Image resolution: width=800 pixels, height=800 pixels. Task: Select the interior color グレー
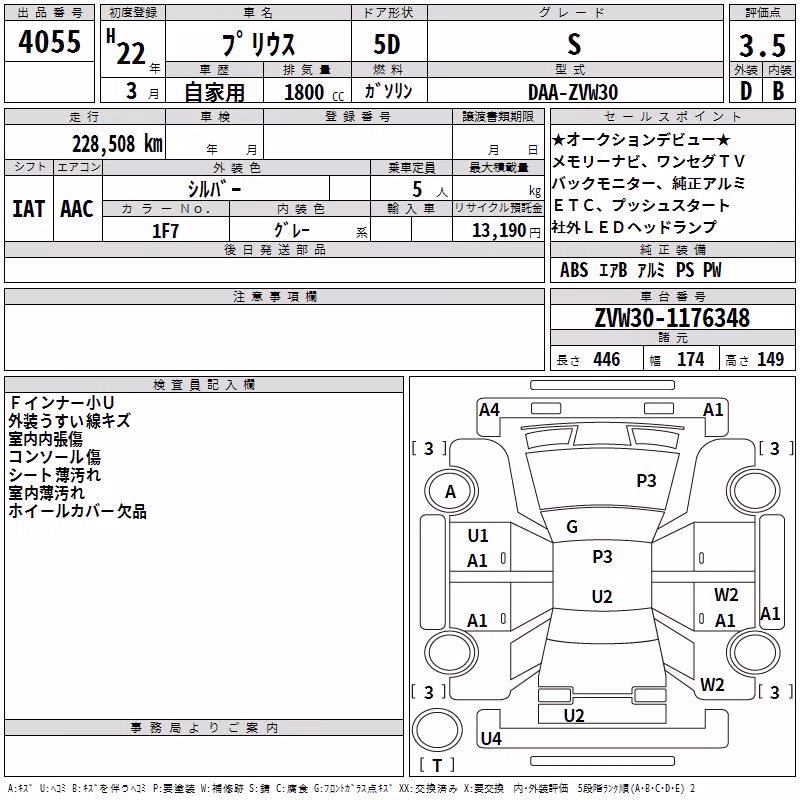pyautogui.click(x=292, y=230)
